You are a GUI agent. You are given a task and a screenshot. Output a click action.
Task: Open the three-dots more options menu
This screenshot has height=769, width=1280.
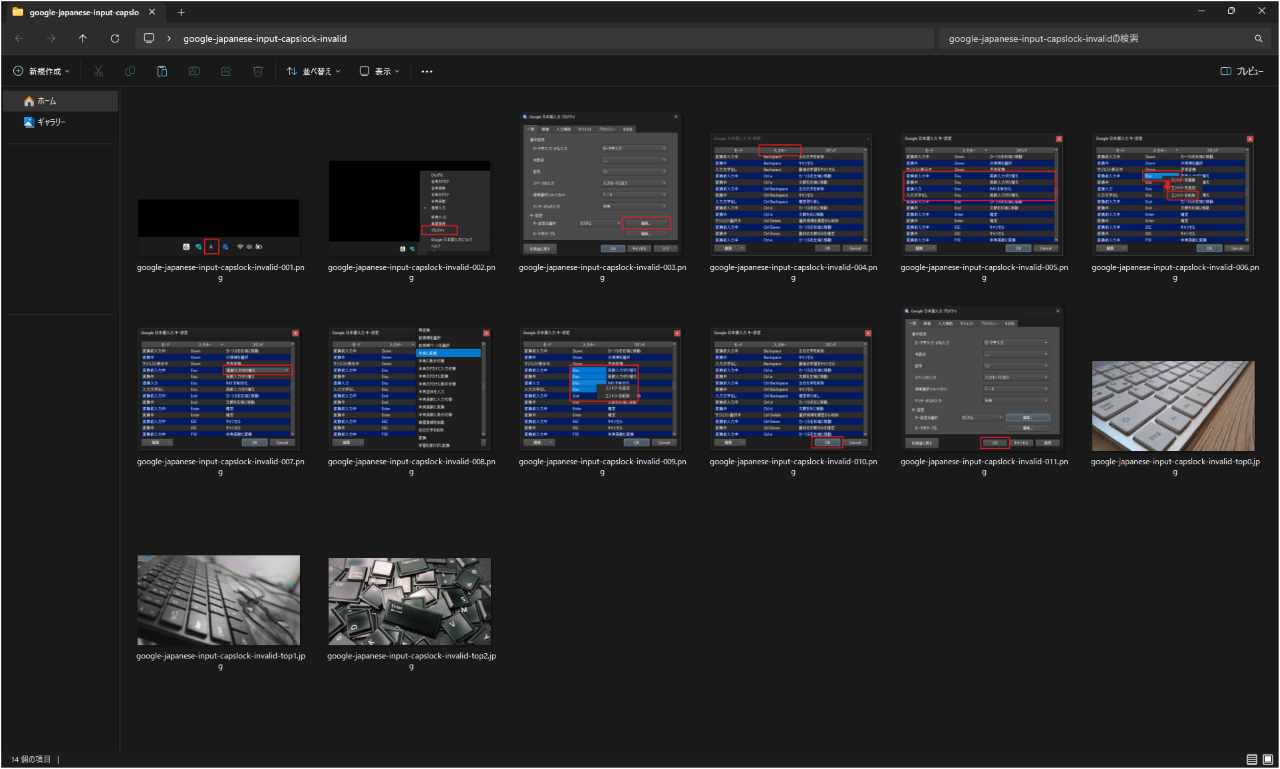click(x=427, y=71)
